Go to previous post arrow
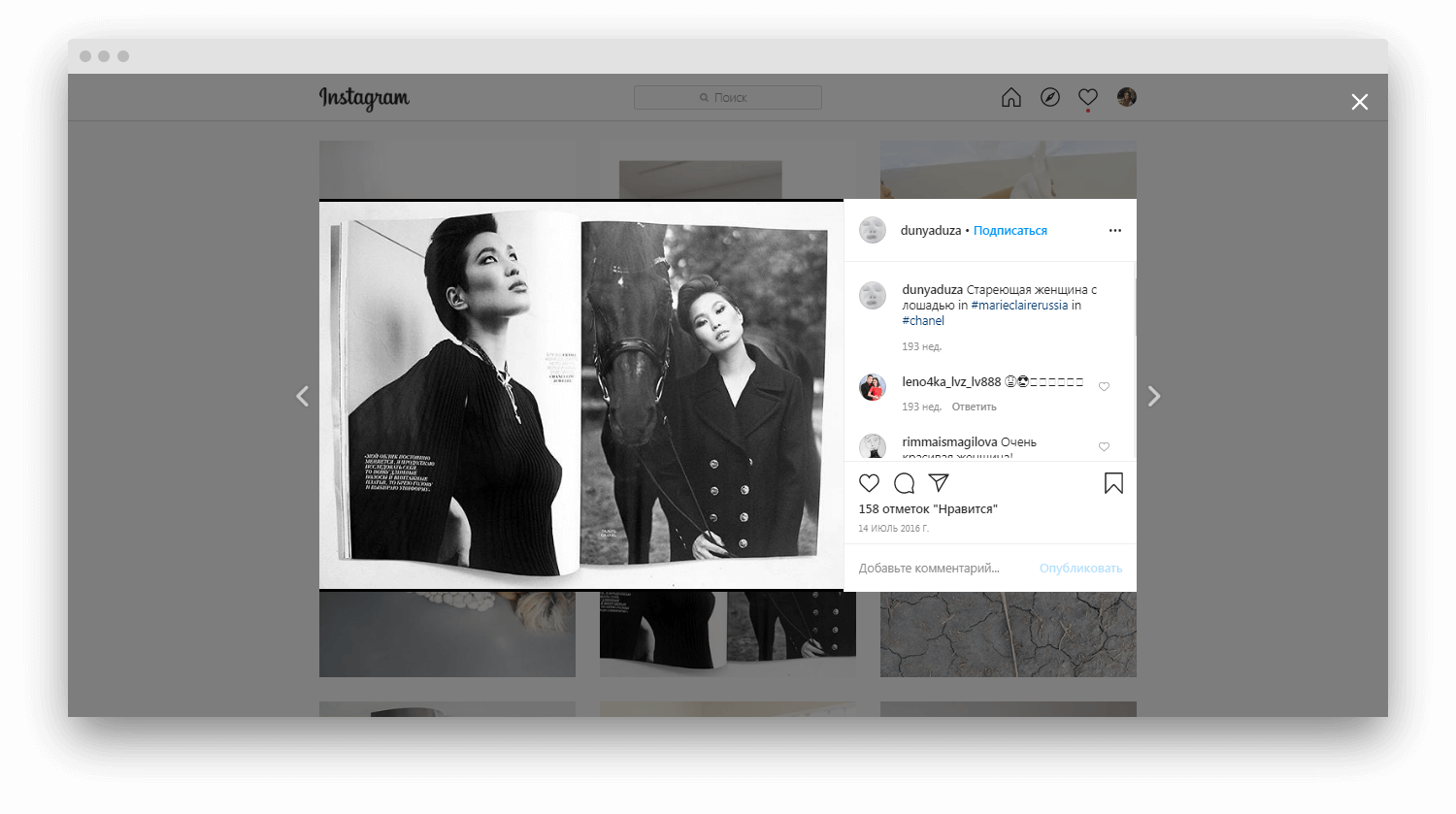Screen dimensions: 1456x814 tap(303, 396)
